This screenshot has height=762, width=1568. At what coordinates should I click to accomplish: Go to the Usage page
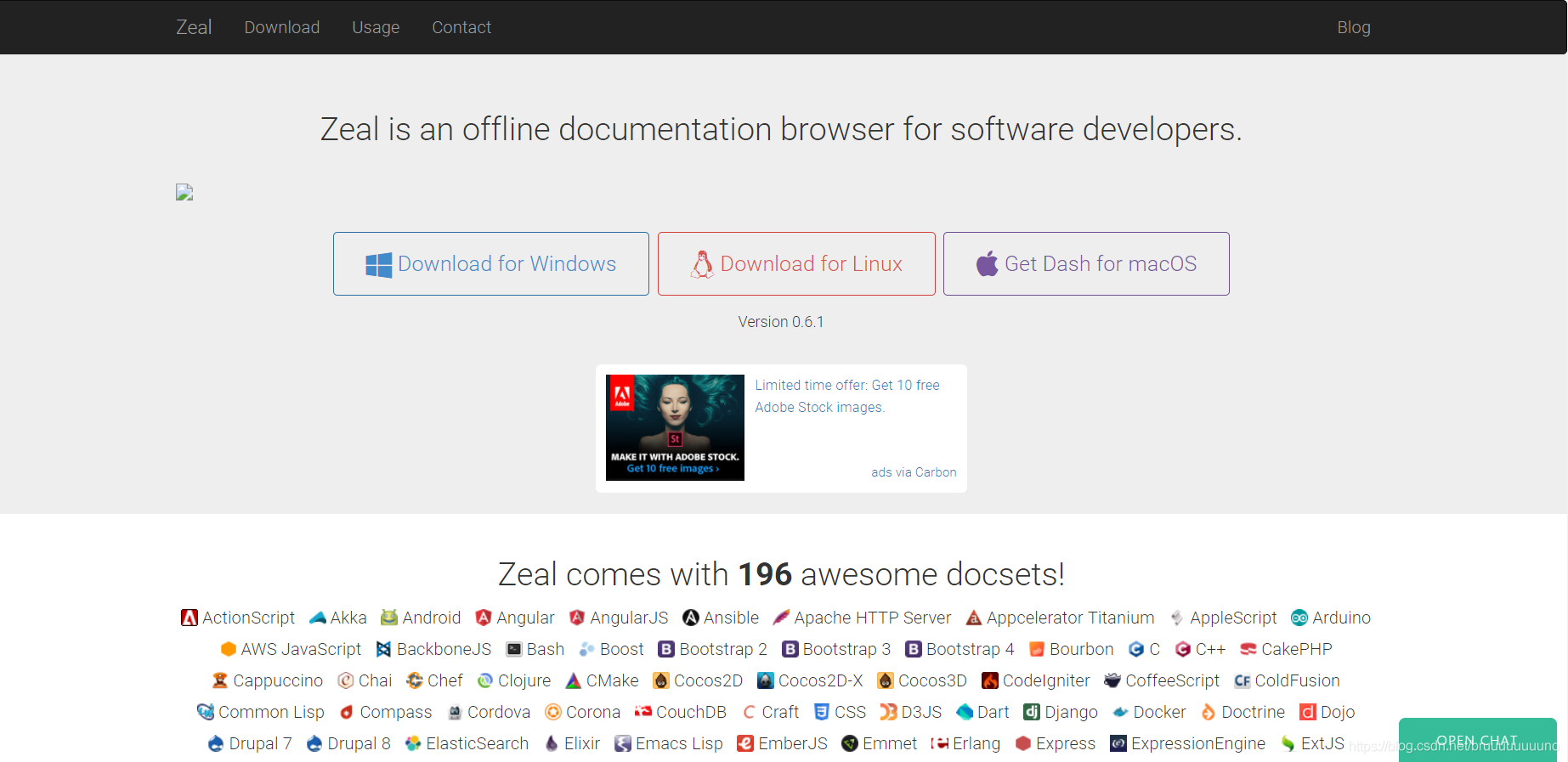[376, 27]
